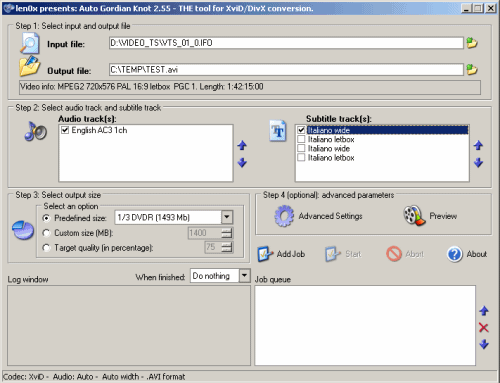Move audio track up with blue arrow
The width and height of the screenshot is (500, 383).
(x=242, y=145)
